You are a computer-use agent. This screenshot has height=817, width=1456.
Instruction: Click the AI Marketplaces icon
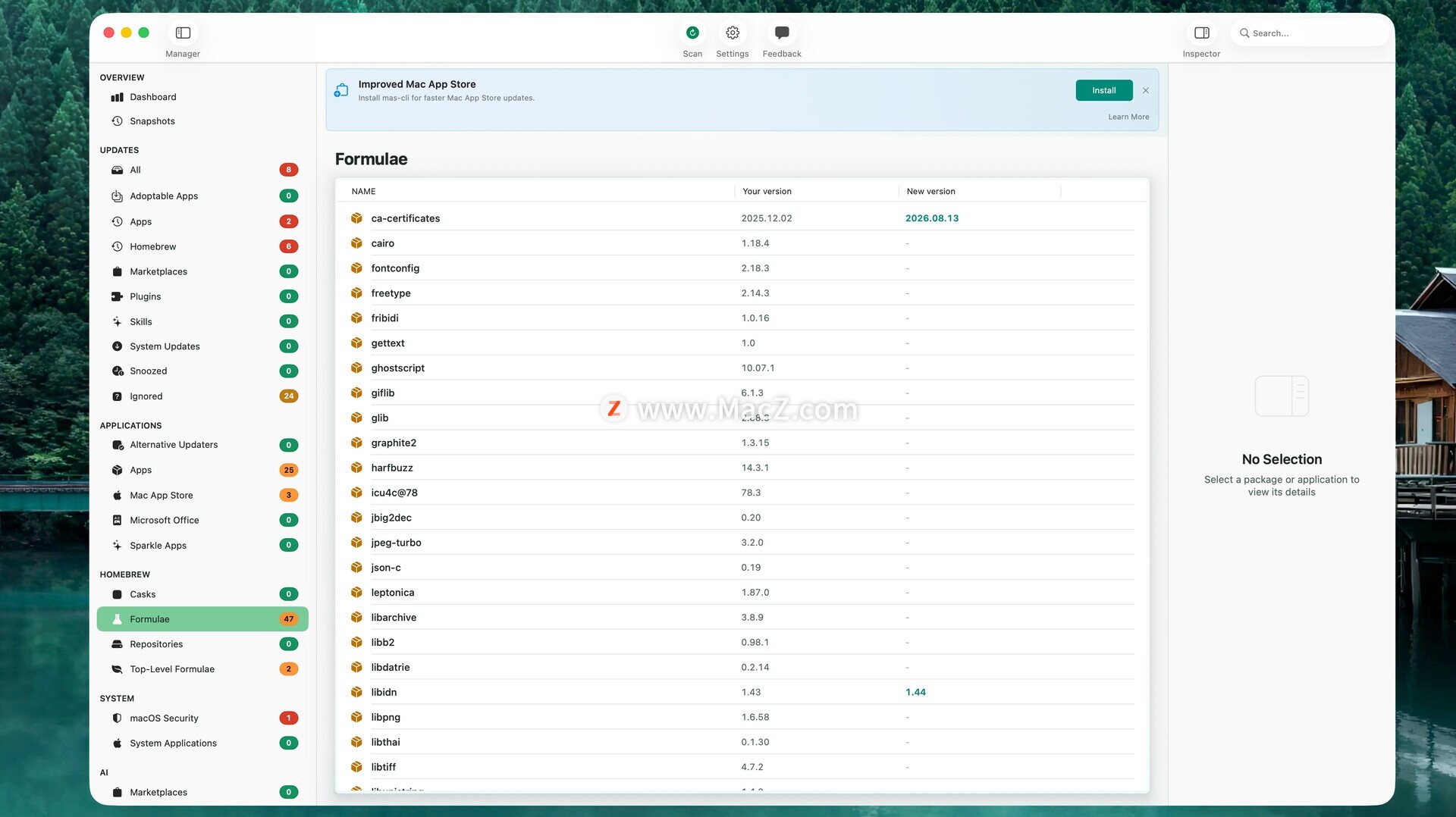point(118,792)
